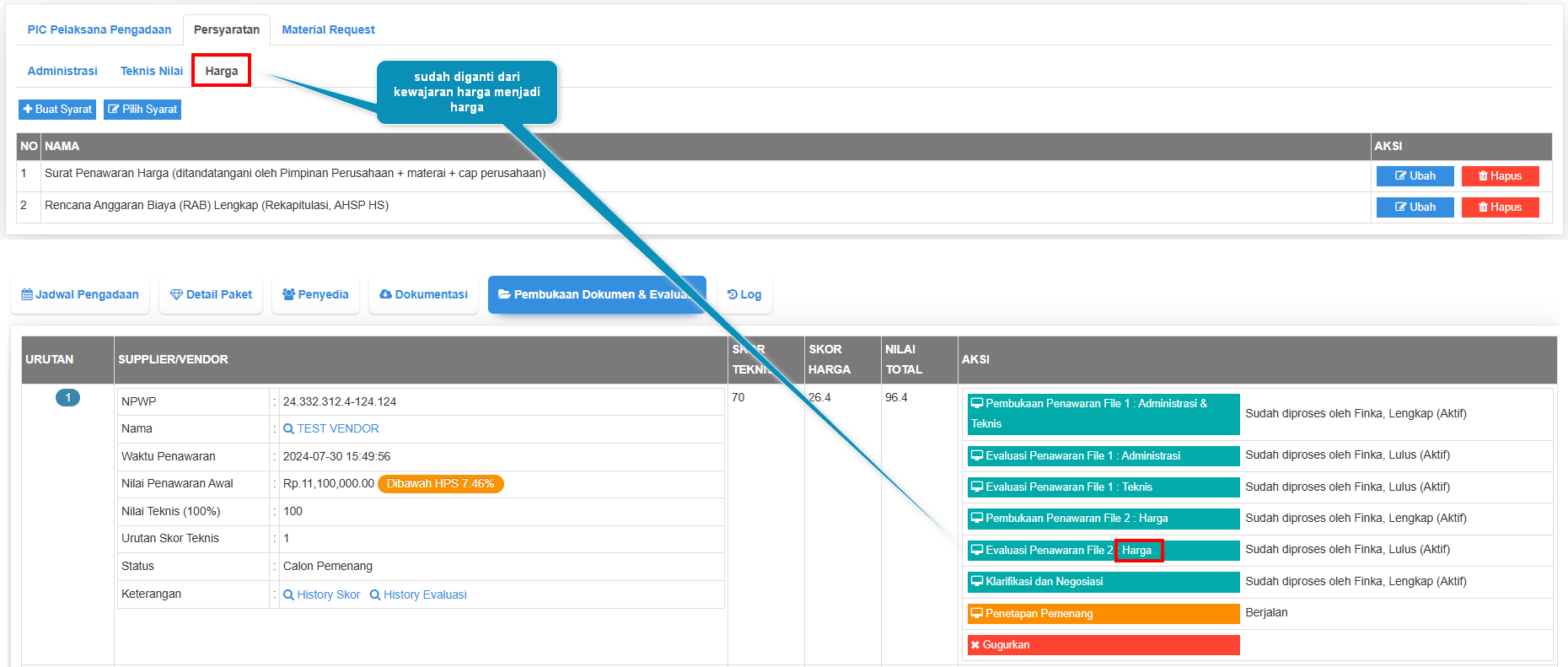Screen dimensions: 1568x667
Task: Open the Jadwal Pengadaan calendar tab
Action: pos(80,295)
